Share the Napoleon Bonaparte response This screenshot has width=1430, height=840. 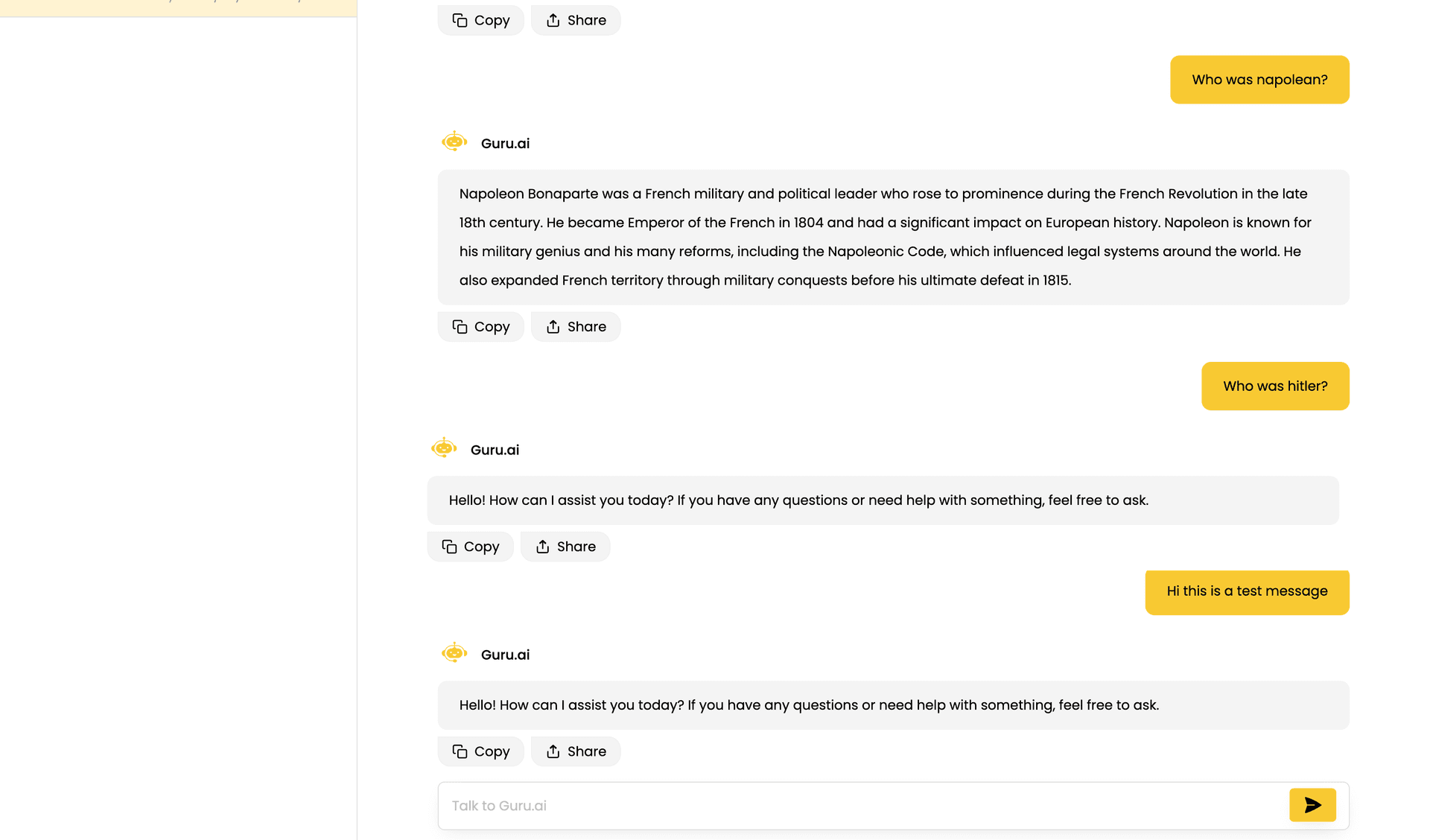[576, 327]
